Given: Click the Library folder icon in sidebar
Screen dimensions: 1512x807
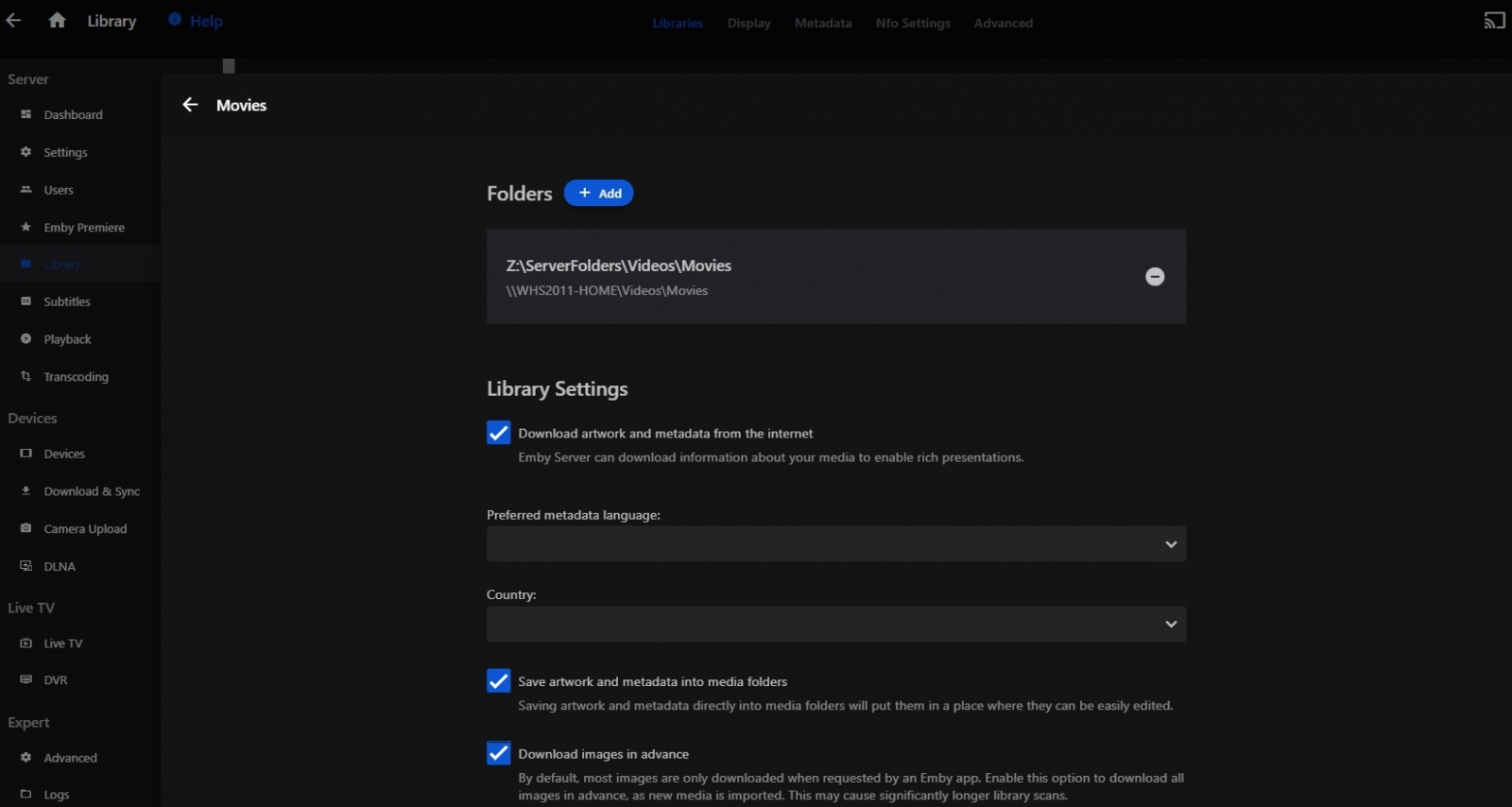Looking at the screenshot, I should click(26, 264).
